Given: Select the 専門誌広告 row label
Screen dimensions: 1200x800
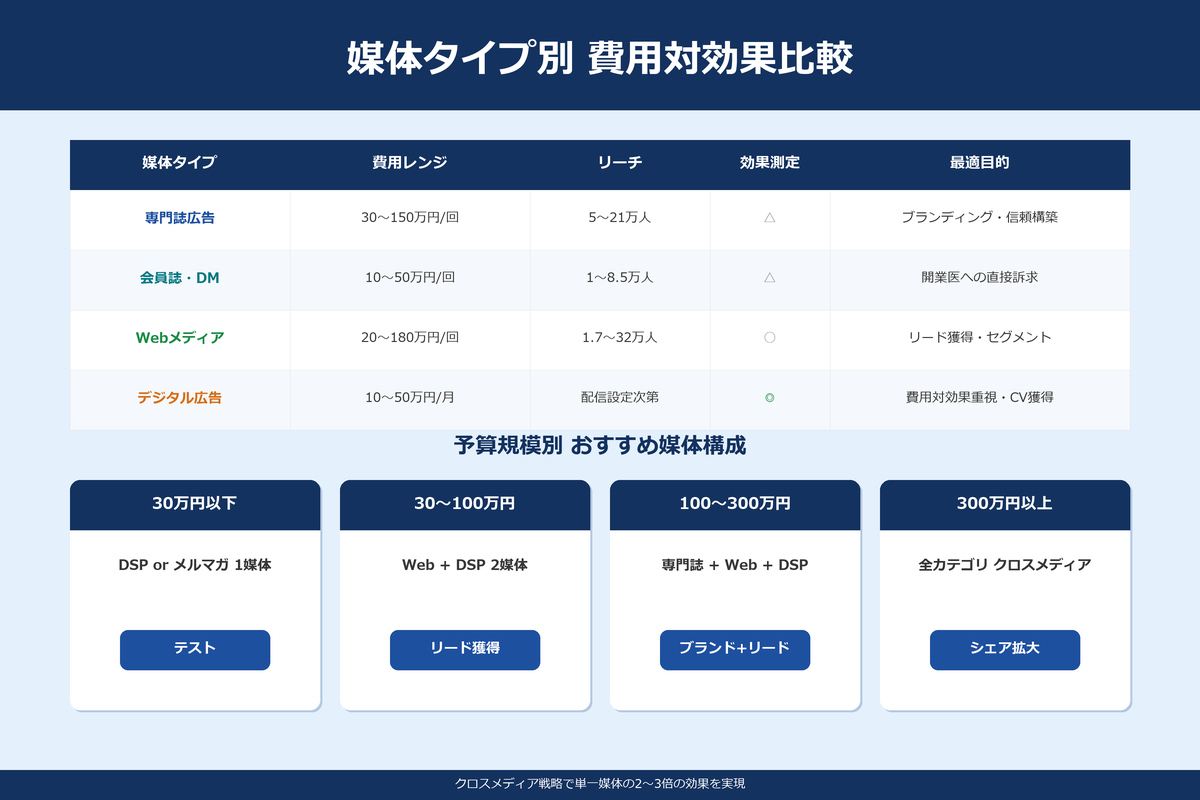Looking at the screenshot, I should [x=178, y=219].
